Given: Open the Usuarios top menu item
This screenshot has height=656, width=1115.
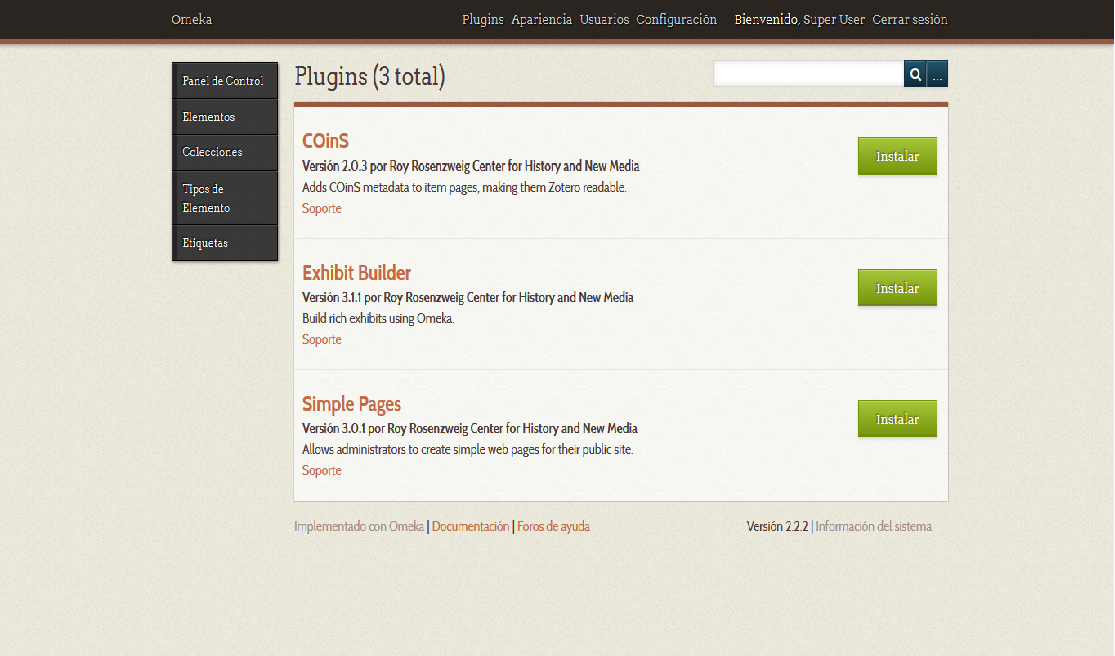Looking at the screenshot, I should tap(604, 20).
